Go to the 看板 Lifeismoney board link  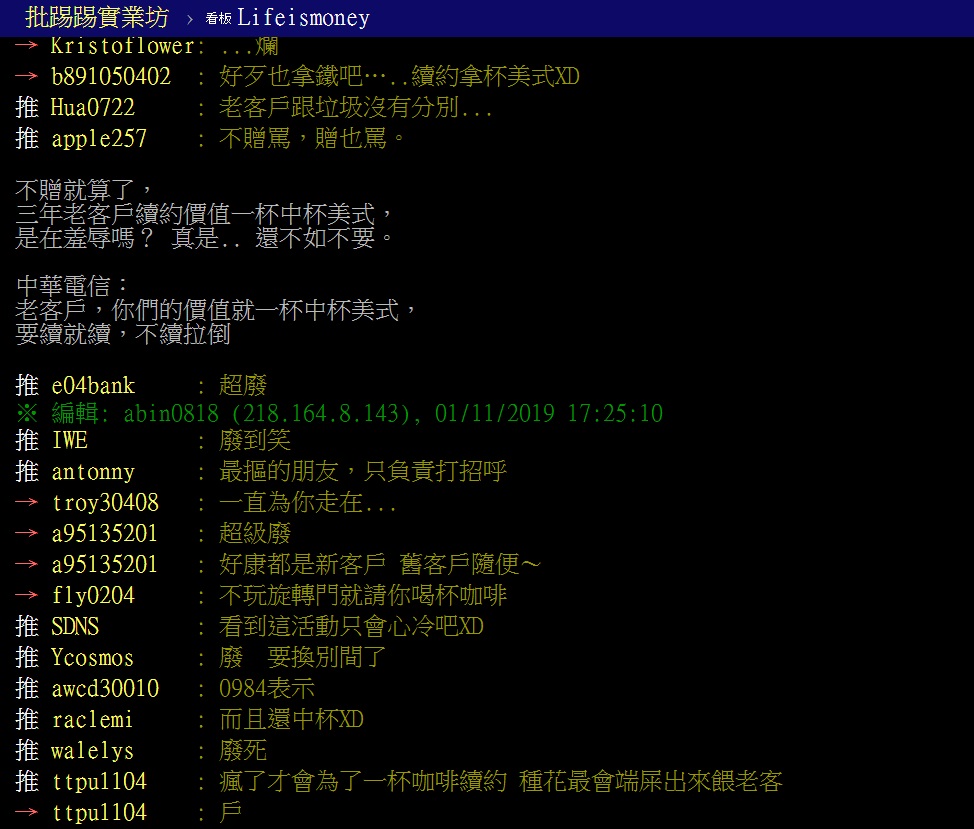pos(288,18)
